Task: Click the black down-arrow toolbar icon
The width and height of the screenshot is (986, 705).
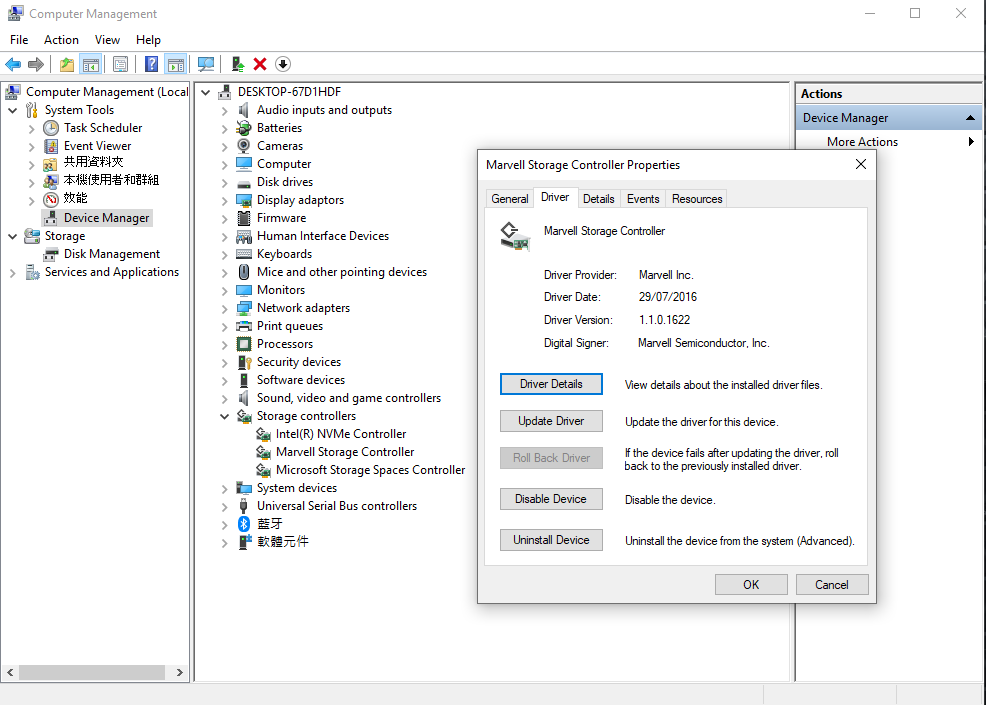Action: [283, 64]
